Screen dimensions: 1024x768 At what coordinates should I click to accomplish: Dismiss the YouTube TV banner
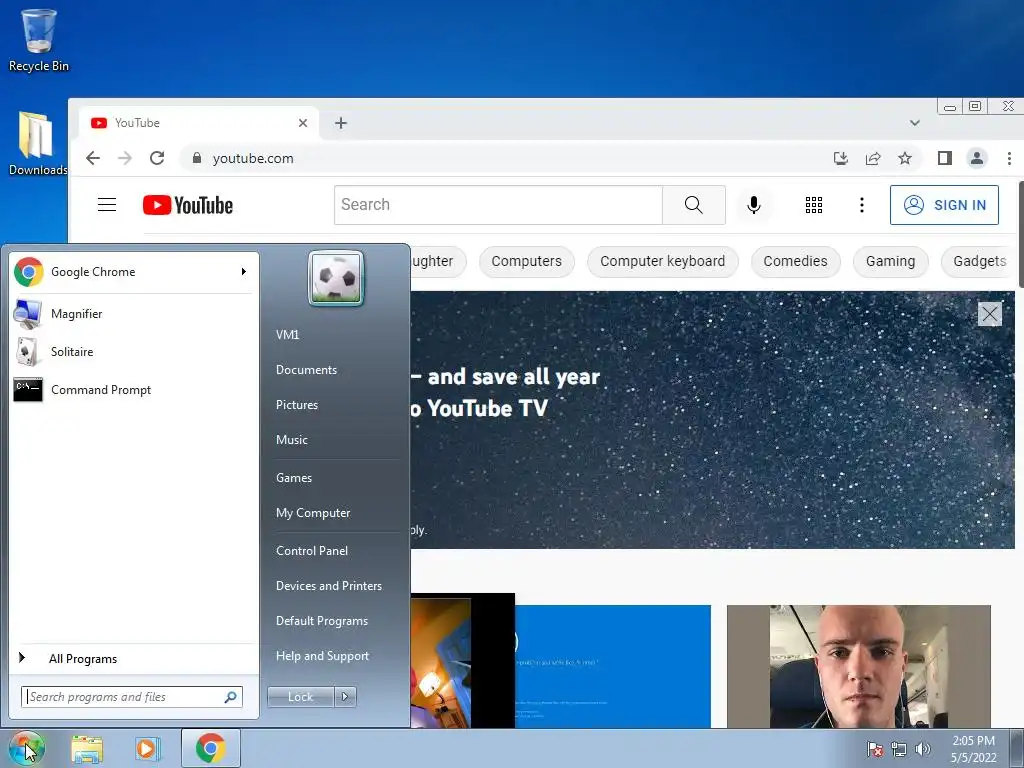pyautogui.click(x=989, y=314)
